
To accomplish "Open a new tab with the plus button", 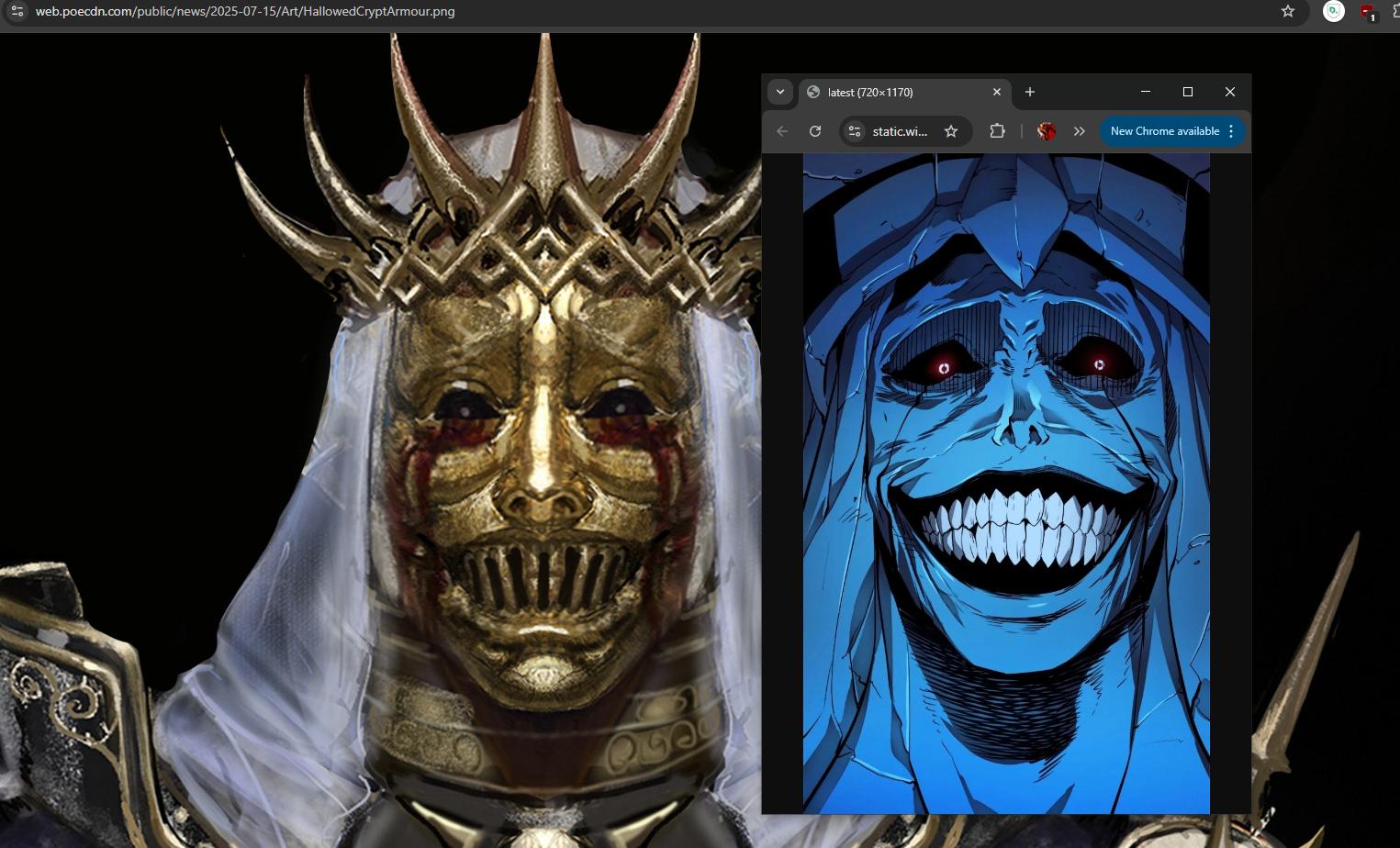I will (1030, 92).
